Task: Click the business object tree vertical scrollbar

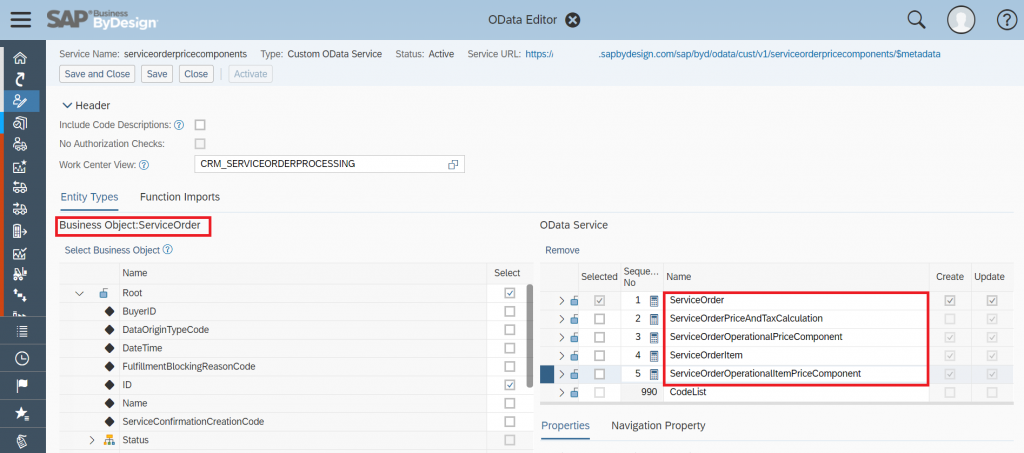Action: click(x=530, y=334)
